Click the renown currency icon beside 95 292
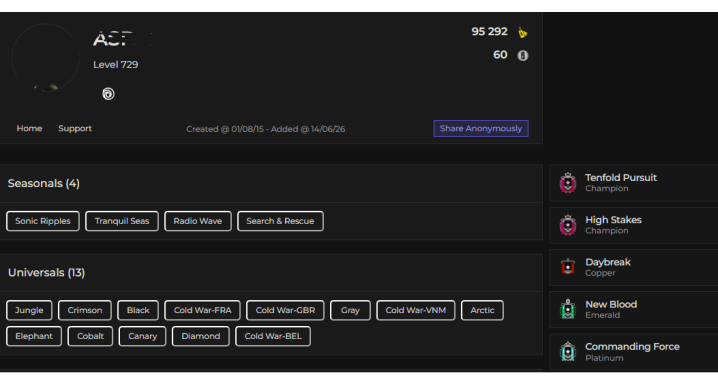This screenshot has width=718, height=386. coord(522,32)
